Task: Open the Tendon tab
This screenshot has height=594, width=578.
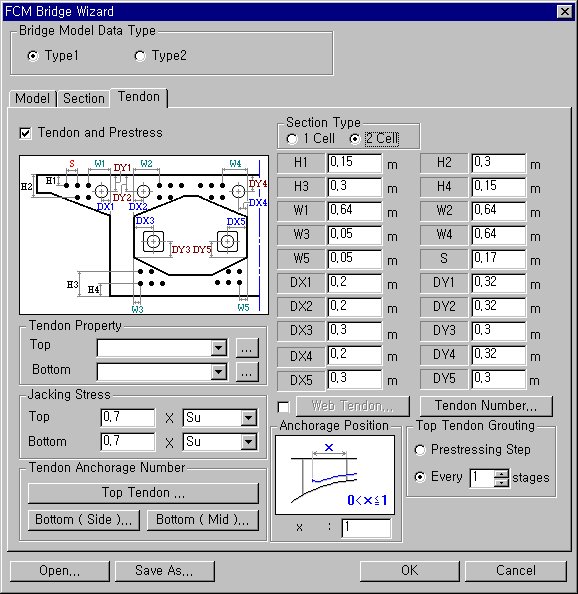Action: click(139, 97)
